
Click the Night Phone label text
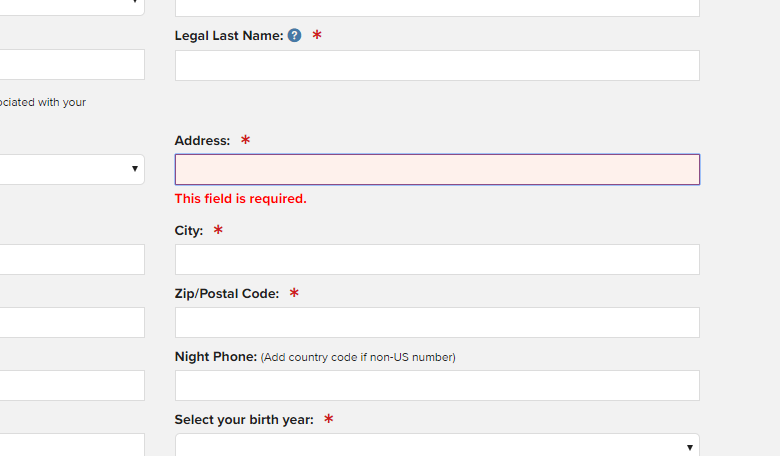(216, 357)
